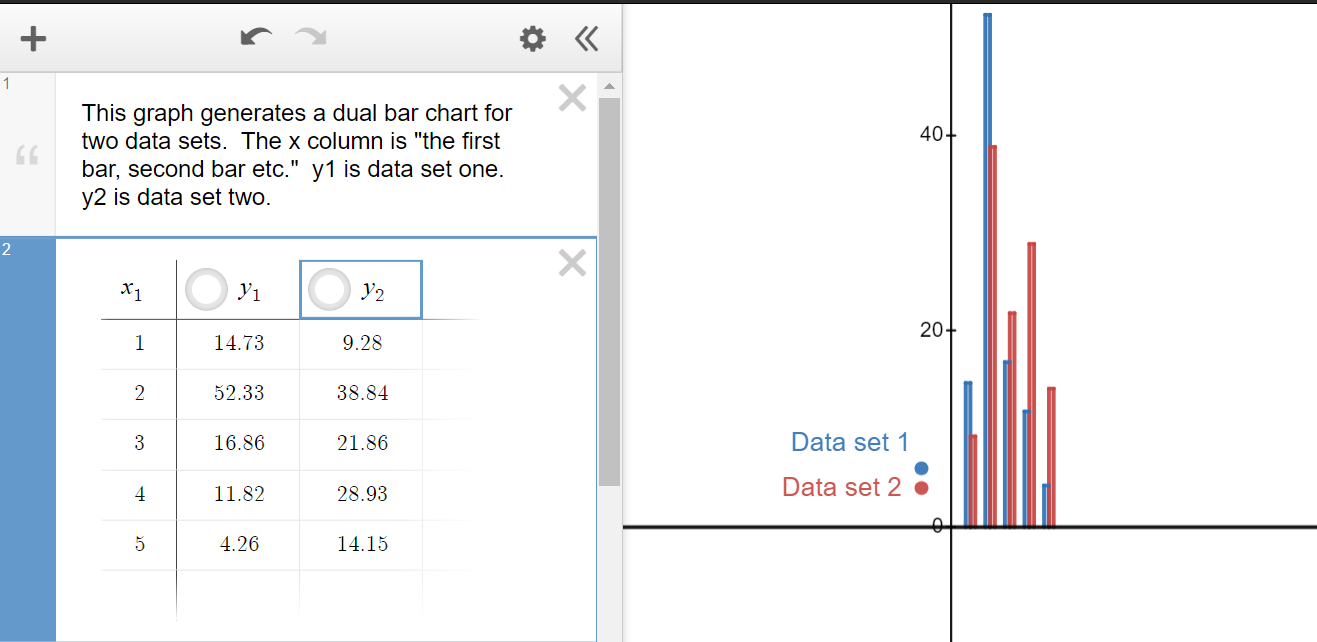Delete the note in row 1

[572, 98]
